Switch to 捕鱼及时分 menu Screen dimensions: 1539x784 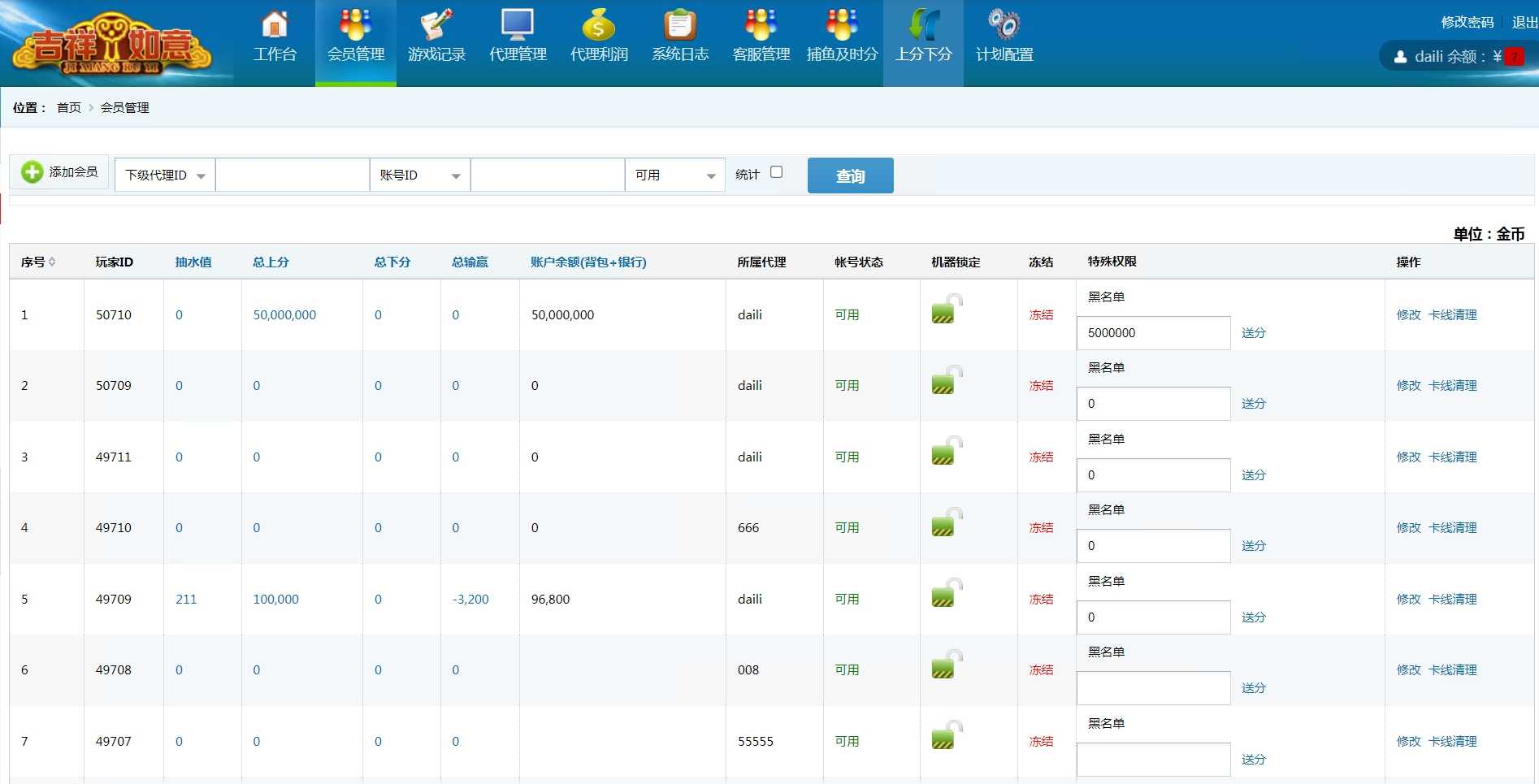click(x=842, y=54)
